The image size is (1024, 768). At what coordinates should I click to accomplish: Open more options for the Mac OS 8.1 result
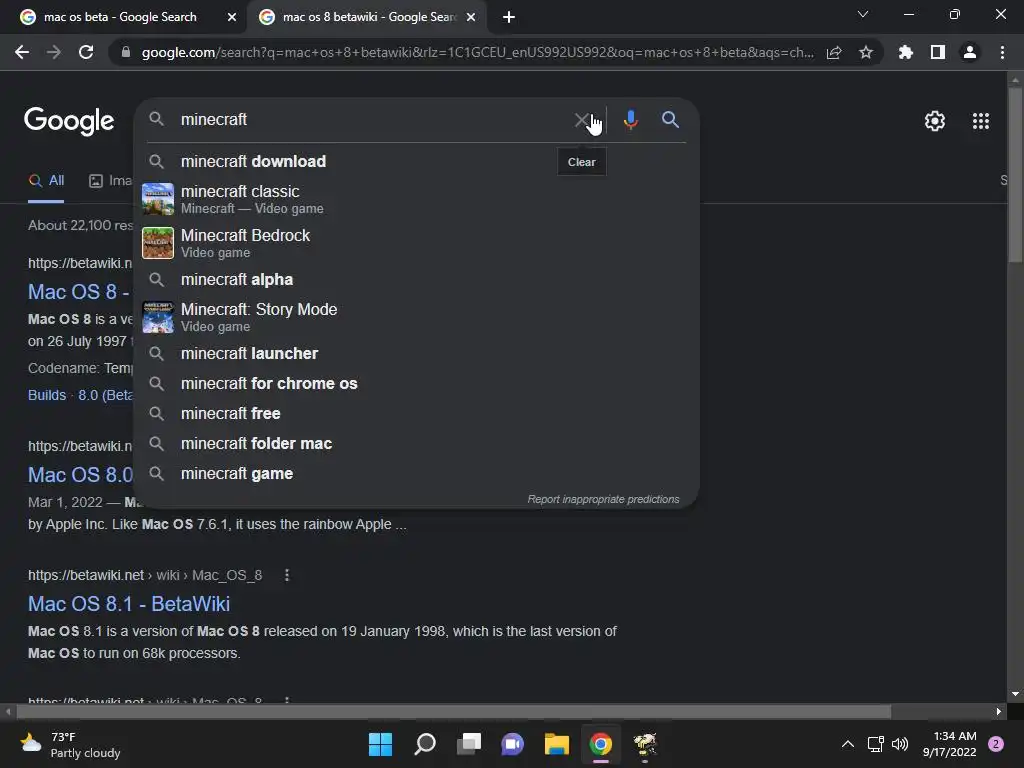(287, 575)
